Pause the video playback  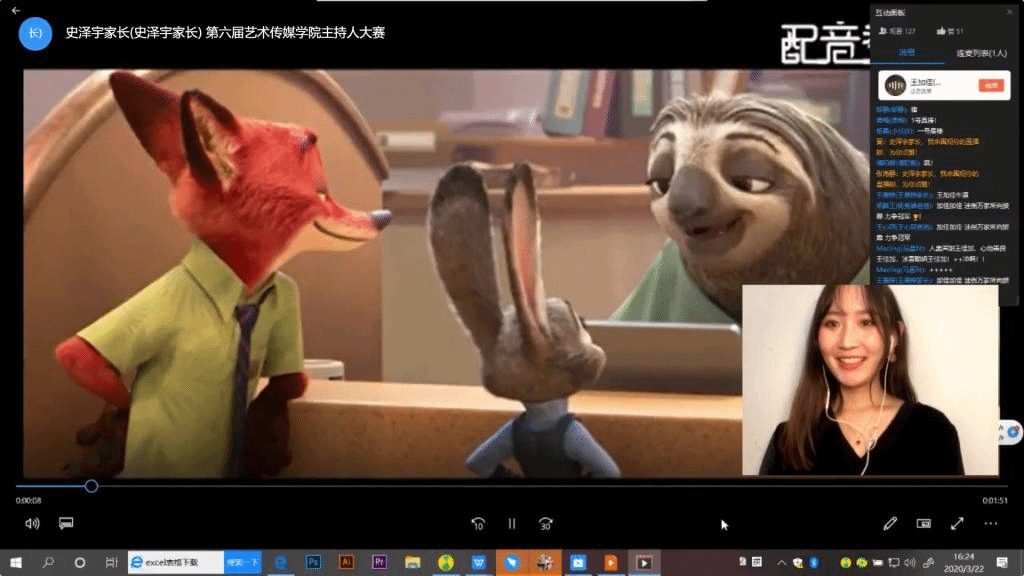[x=512, y=523]
